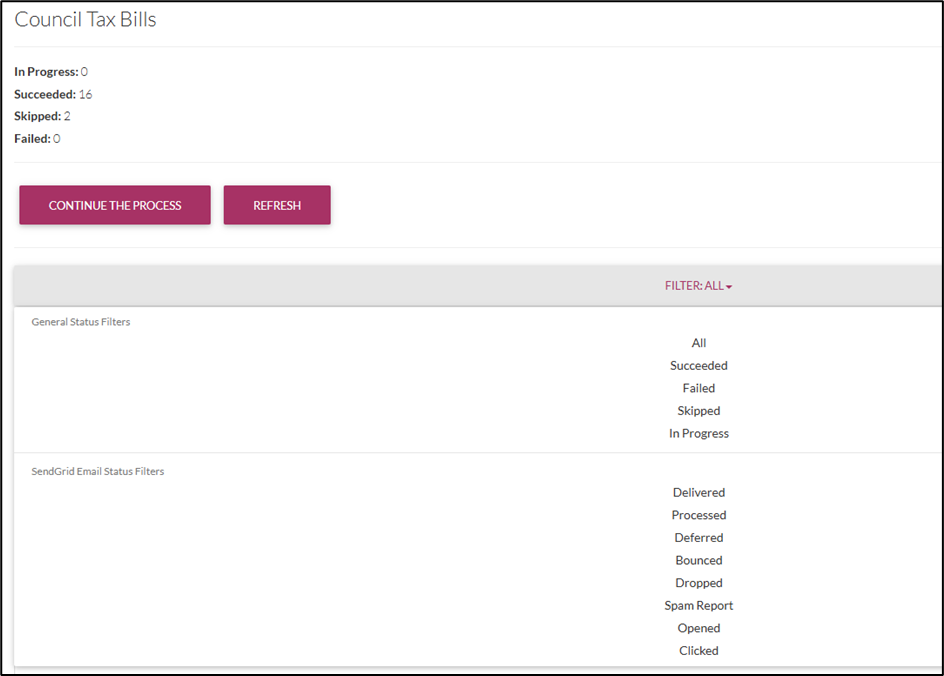
Task: Click the Skipped count summary line
Action: 42,116
